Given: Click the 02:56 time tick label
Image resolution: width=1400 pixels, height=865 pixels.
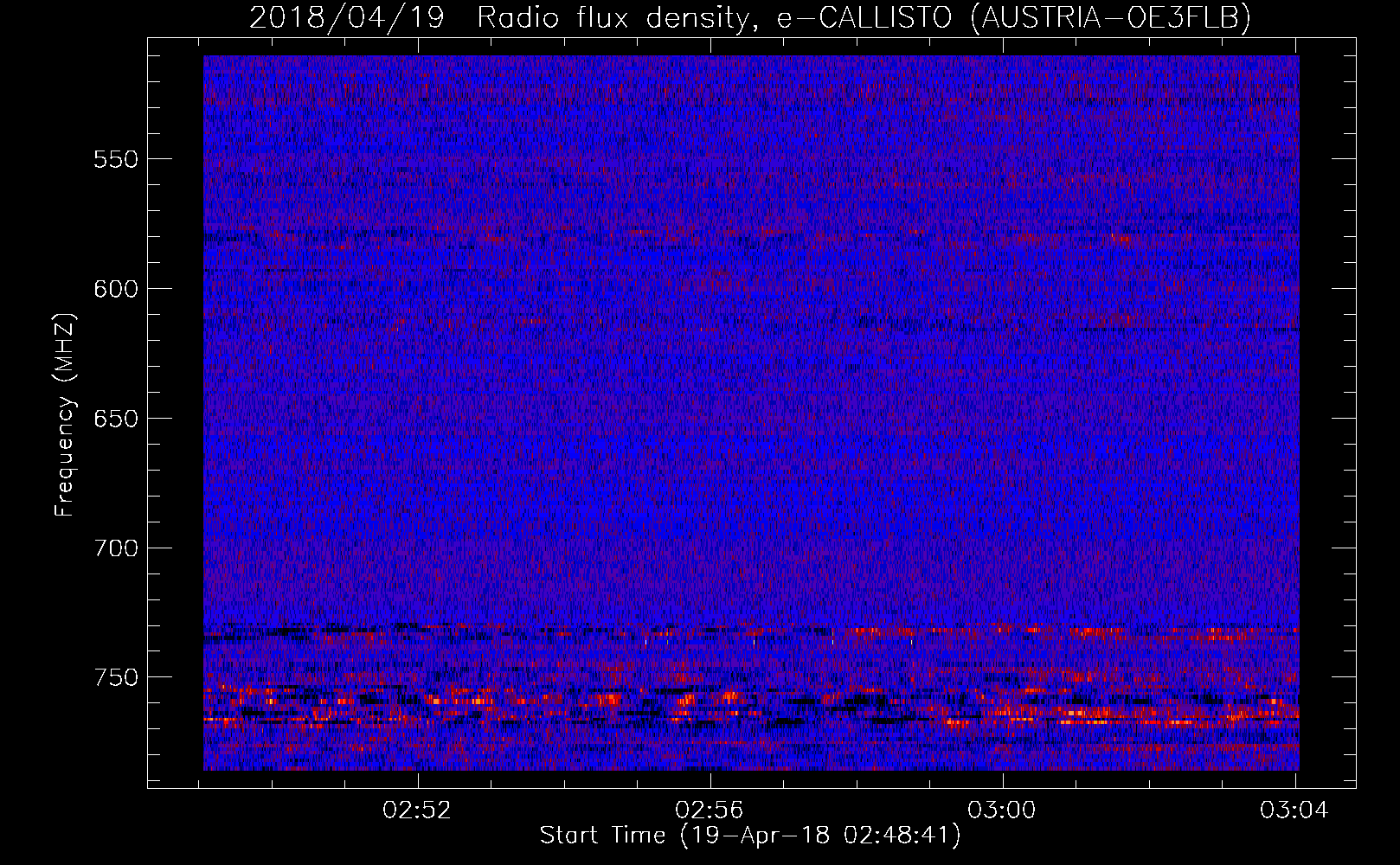Looking at the screenshot, I should pos(710,811).
